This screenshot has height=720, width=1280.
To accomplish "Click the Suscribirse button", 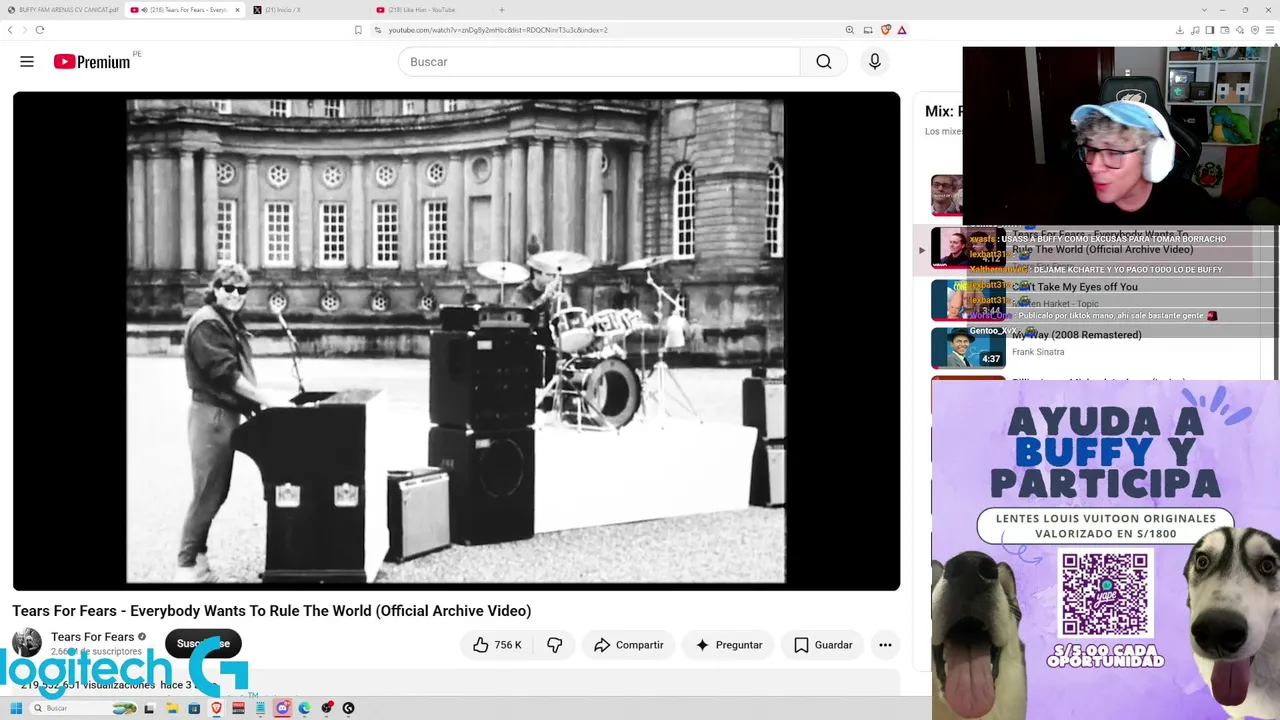I will coord(203,644).
